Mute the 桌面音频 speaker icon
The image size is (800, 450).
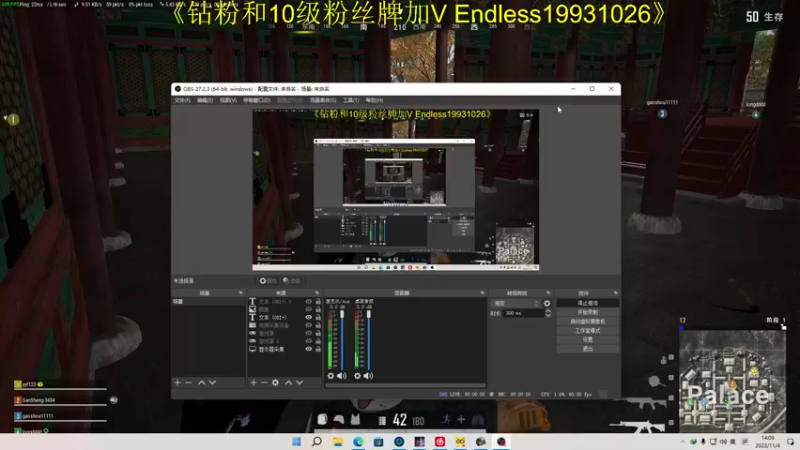pos(368,376)
